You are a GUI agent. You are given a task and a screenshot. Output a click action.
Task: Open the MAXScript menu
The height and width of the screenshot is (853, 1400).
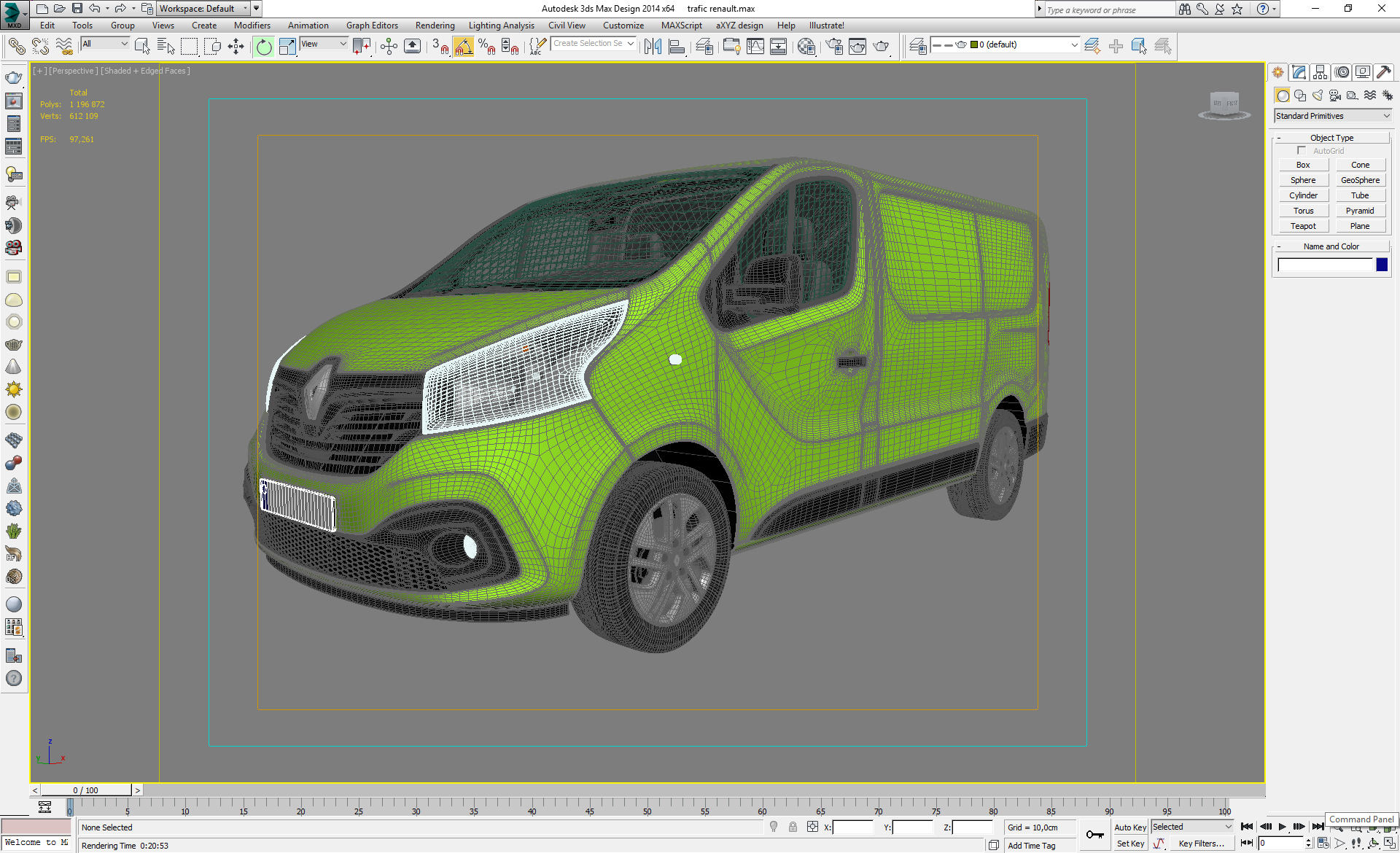pyautogui.click(x=682, y=26)
